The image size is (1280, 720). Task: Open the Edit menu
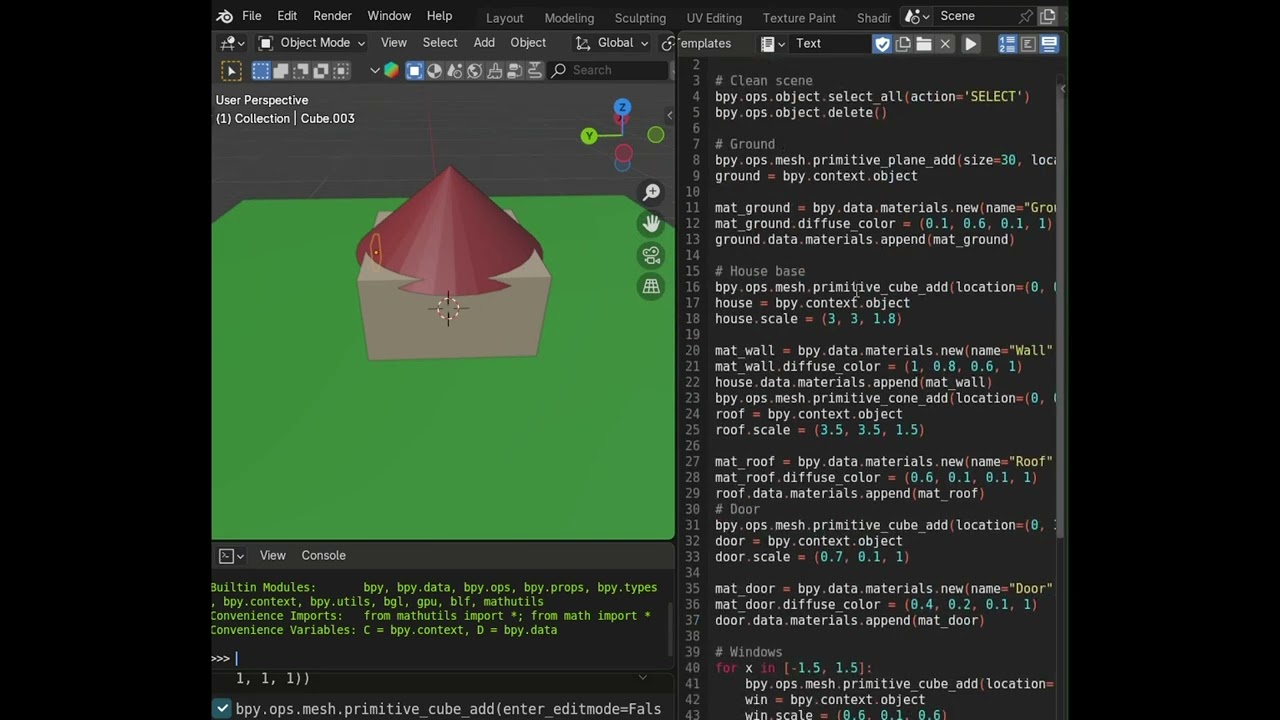(287, 16)
